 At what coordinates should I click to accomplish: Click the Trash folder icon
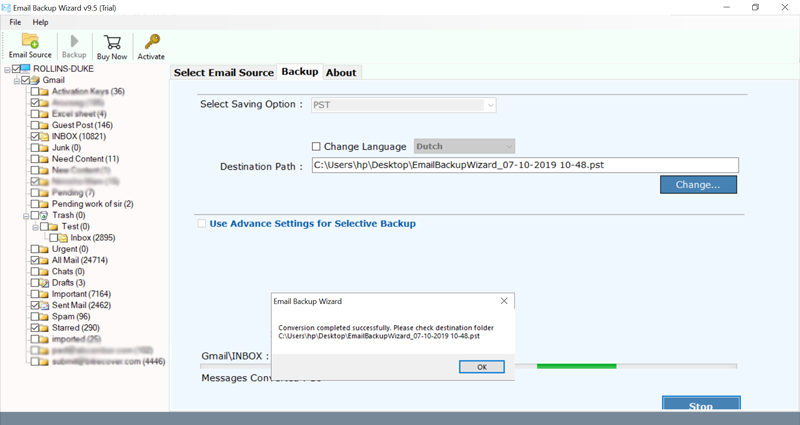pos(43,215)
